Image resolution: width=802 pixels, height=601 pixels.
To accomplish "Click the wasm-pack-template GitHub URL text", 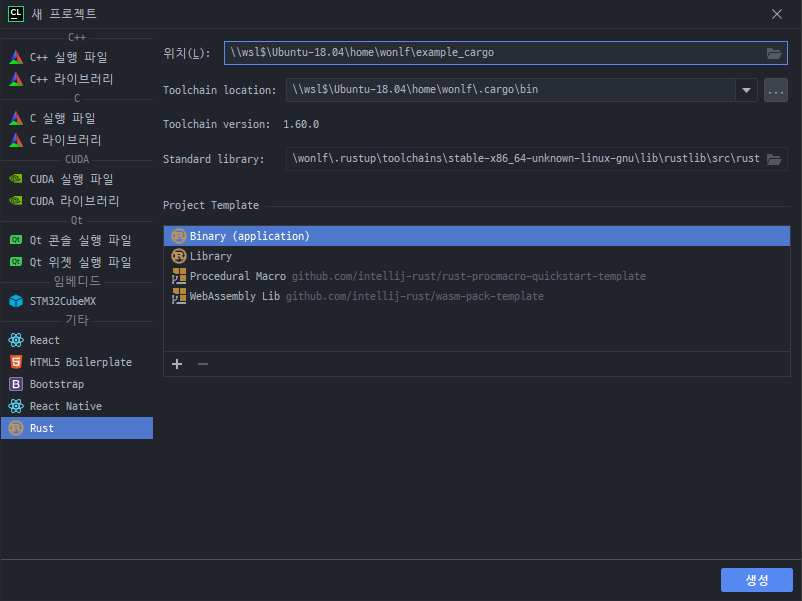I will point(414,296).
